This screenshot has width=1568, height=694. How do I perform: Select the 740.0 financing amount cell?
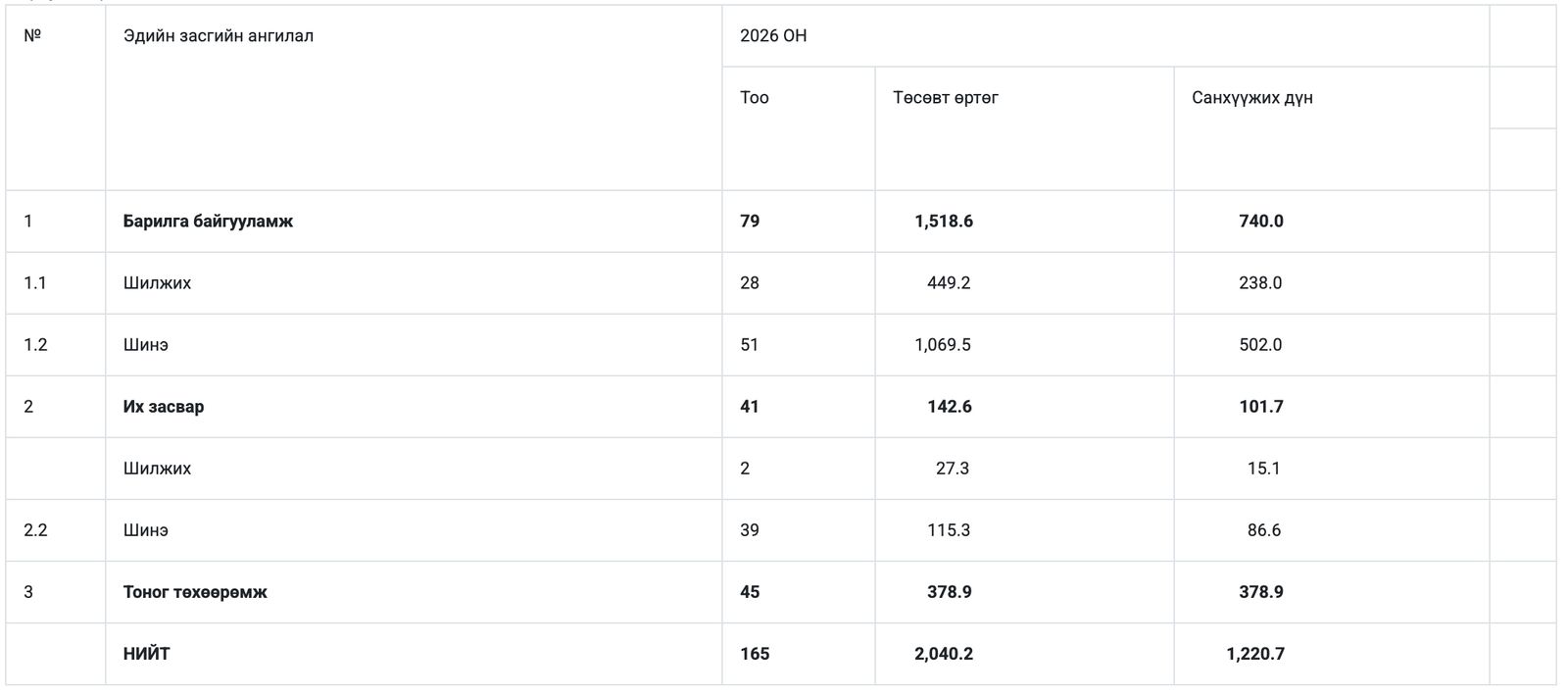(1261, 222)
